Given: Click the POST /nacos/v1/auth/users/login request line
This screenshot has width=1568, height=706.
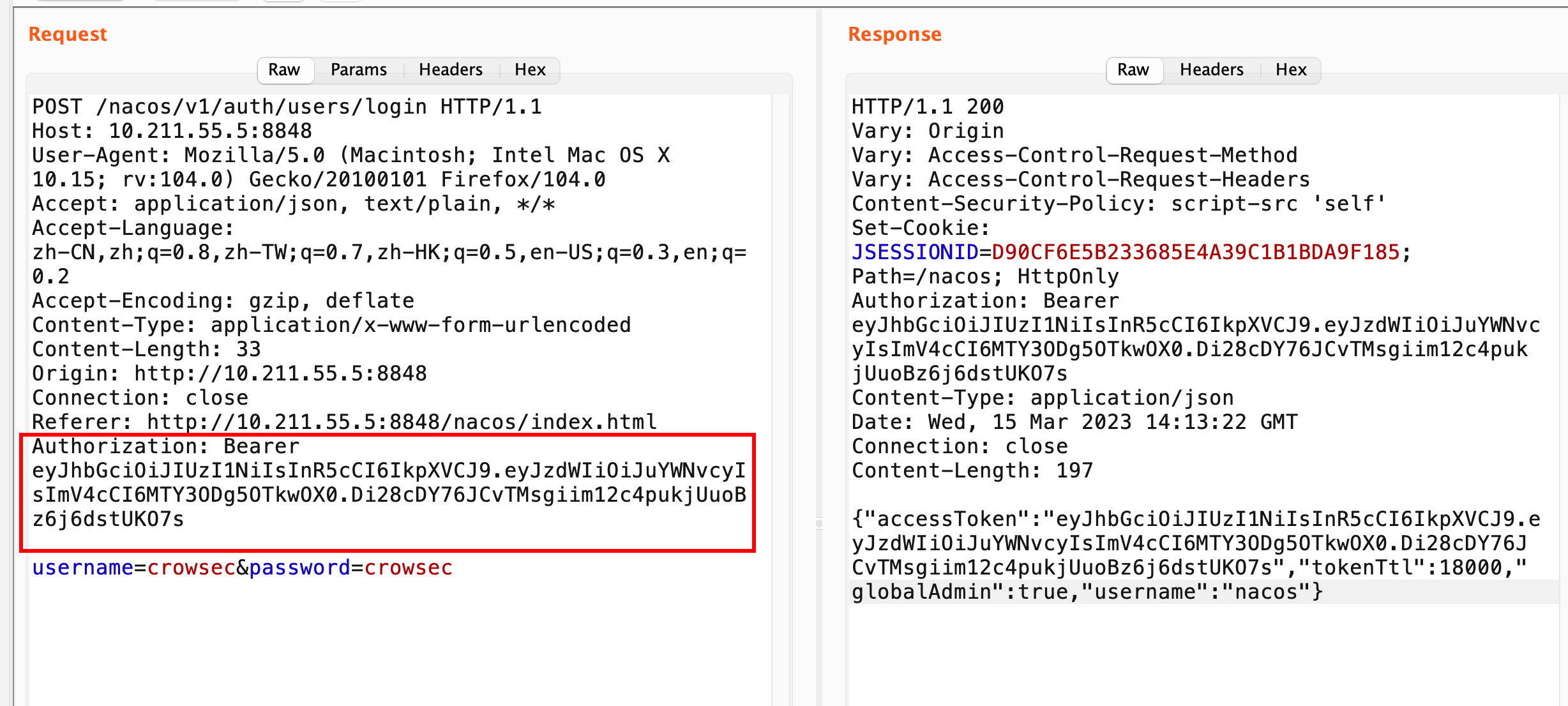Looking at the screenshot, I should coord(287,107).
